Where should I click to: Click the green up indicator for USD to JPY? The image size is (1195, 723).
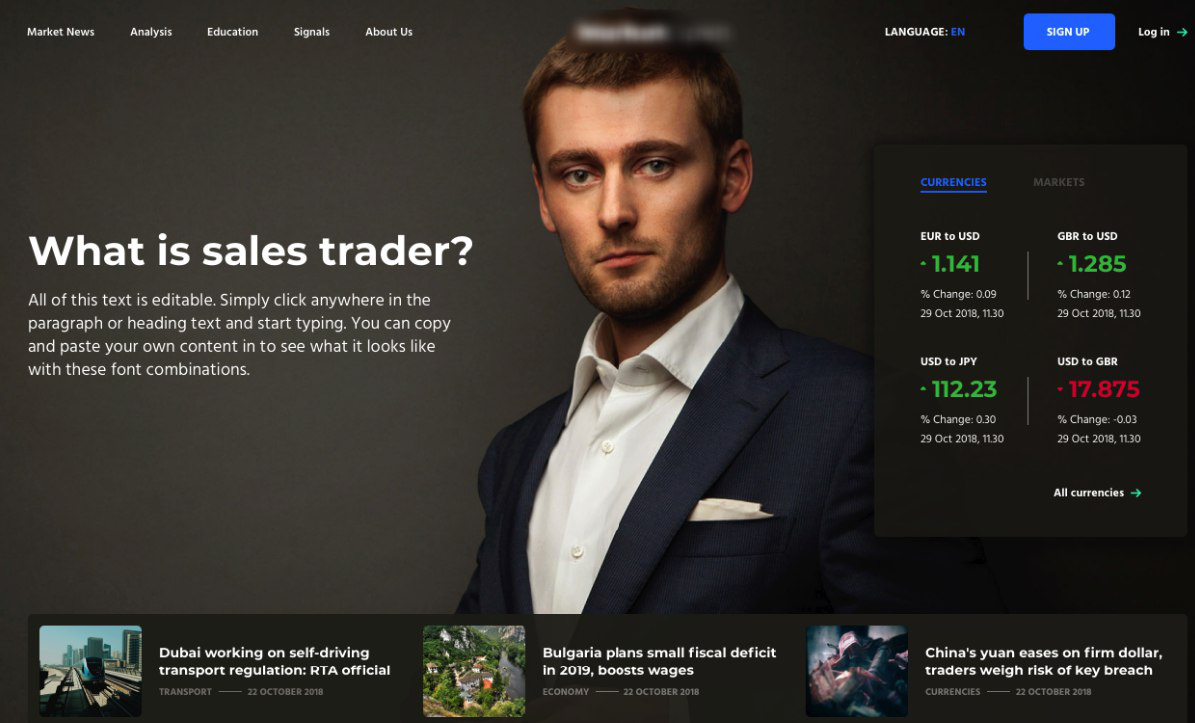(924, 389)
